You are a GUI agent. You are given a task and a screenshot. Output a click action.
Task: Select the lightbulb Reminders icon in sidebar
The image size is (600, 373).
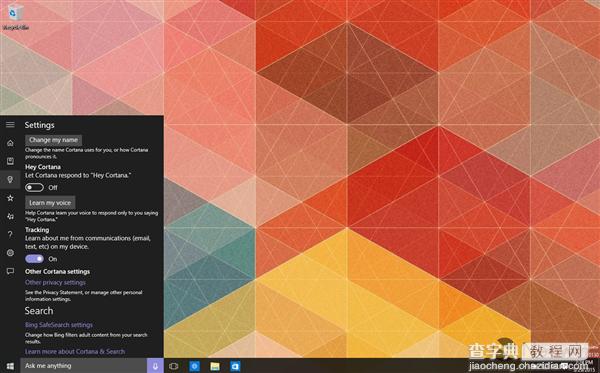[x=10, y=179]
